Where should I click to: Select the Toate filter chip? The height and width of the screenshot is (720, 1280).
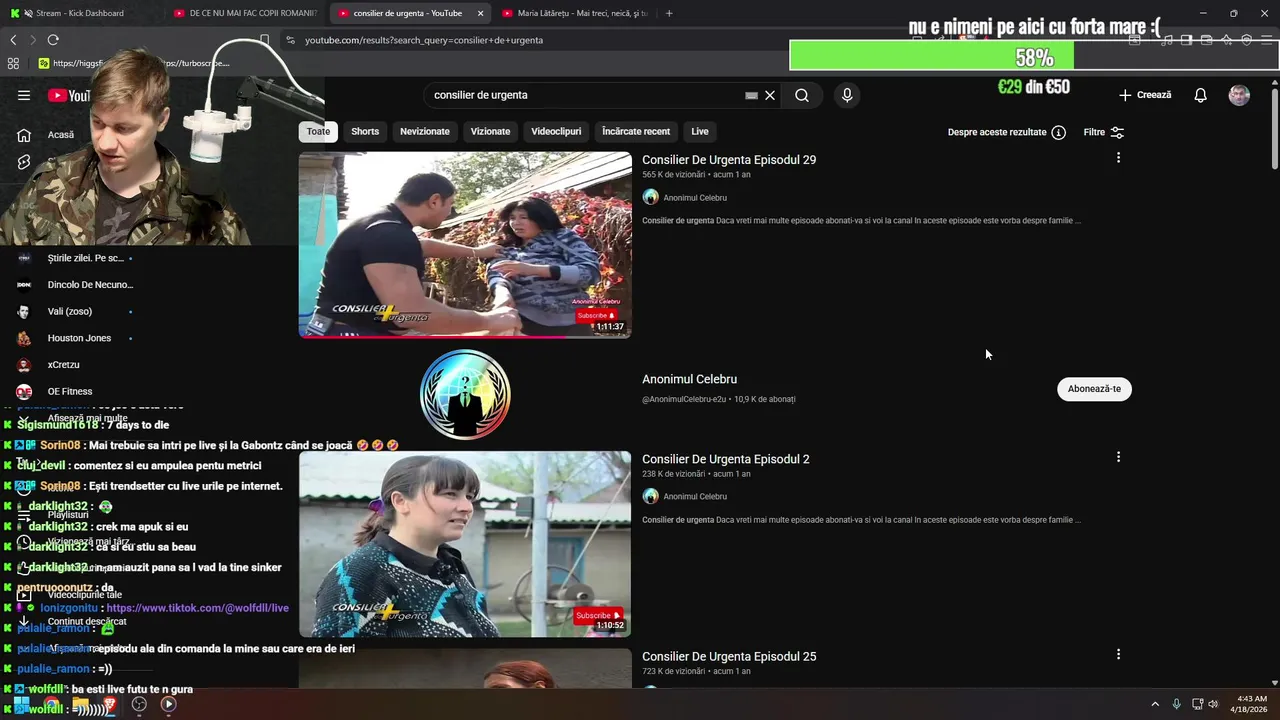[318, 131]
